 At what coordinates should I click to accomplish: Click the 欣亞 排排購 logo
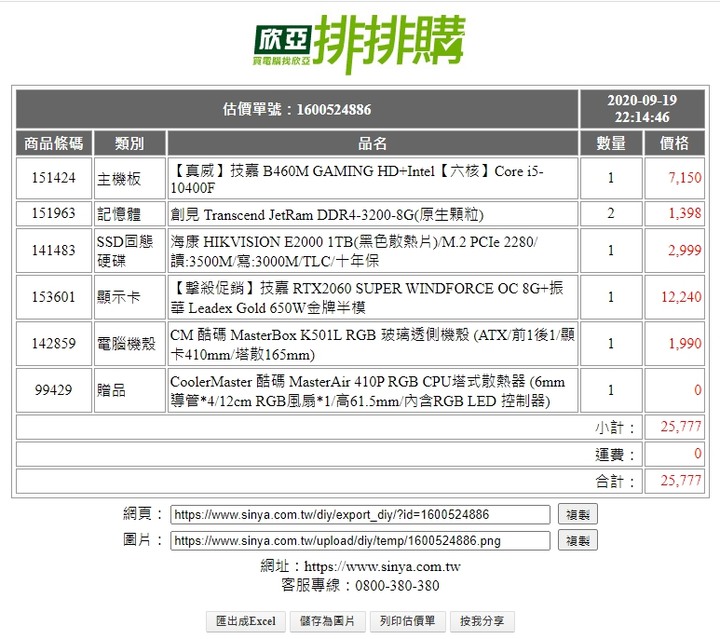(x=360, y=44)
